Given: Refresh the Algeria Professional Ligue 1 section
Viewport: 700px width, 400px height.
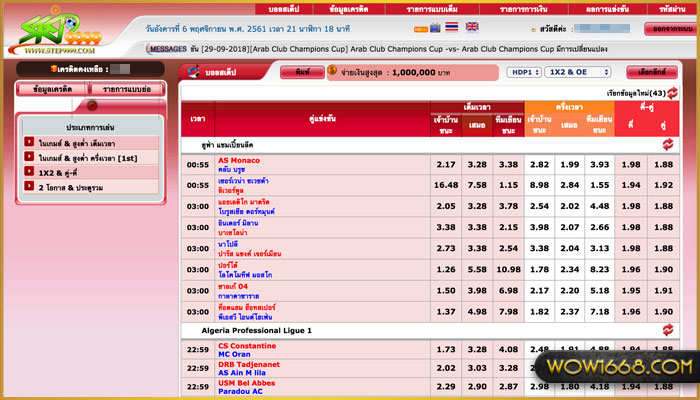Looking at the screenshot, I should (666, 329).
